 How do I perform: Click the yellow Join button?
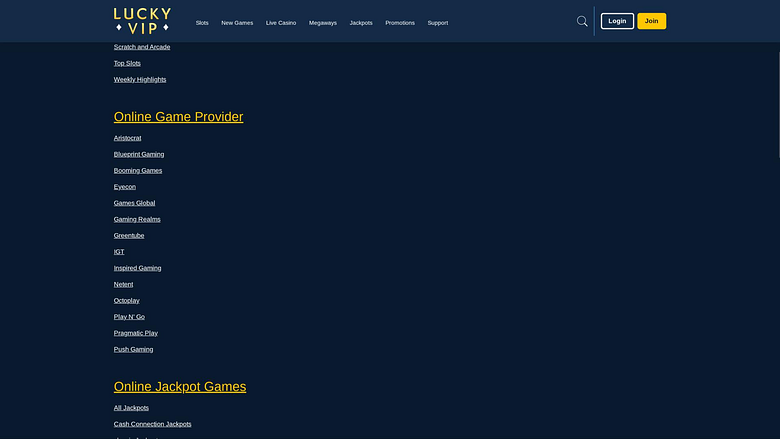(x=651, y=21)
